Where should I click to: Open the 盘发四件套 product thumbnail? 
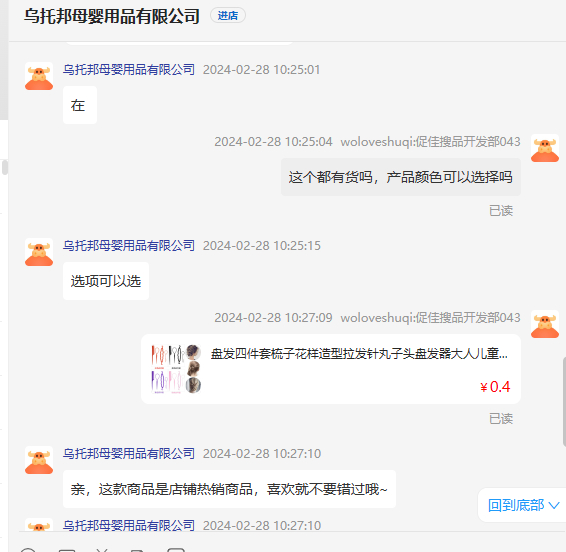[x=176, y=369]
